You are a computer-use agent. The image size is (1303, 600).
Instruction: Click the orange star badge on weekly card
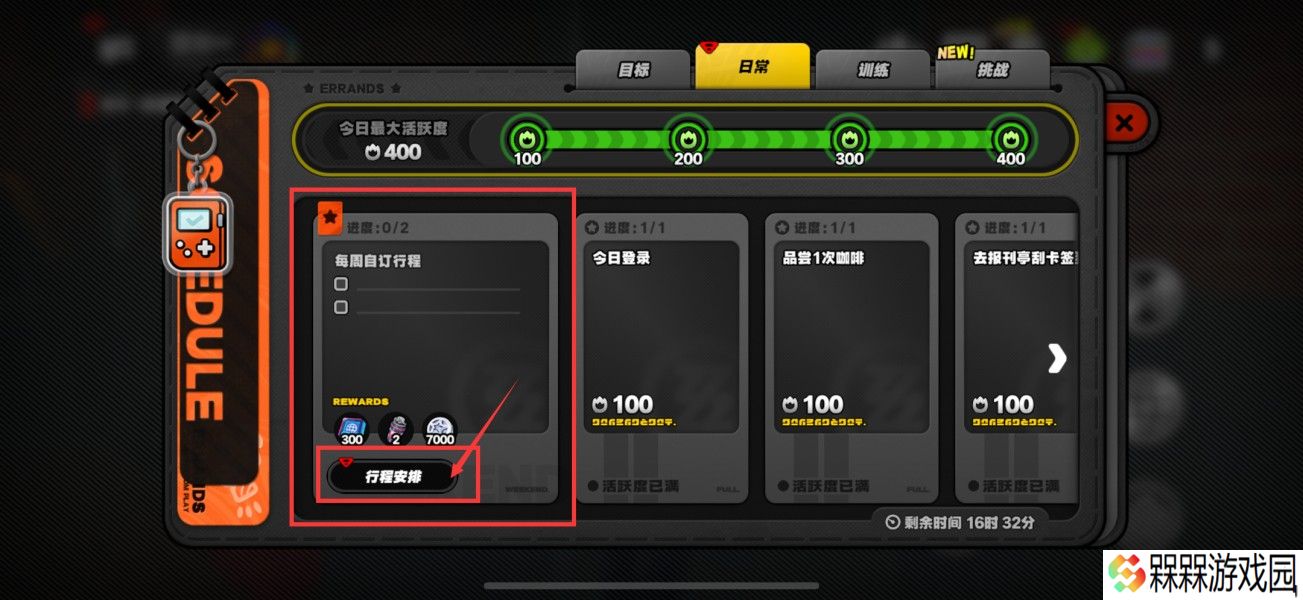tap(330, 216)
